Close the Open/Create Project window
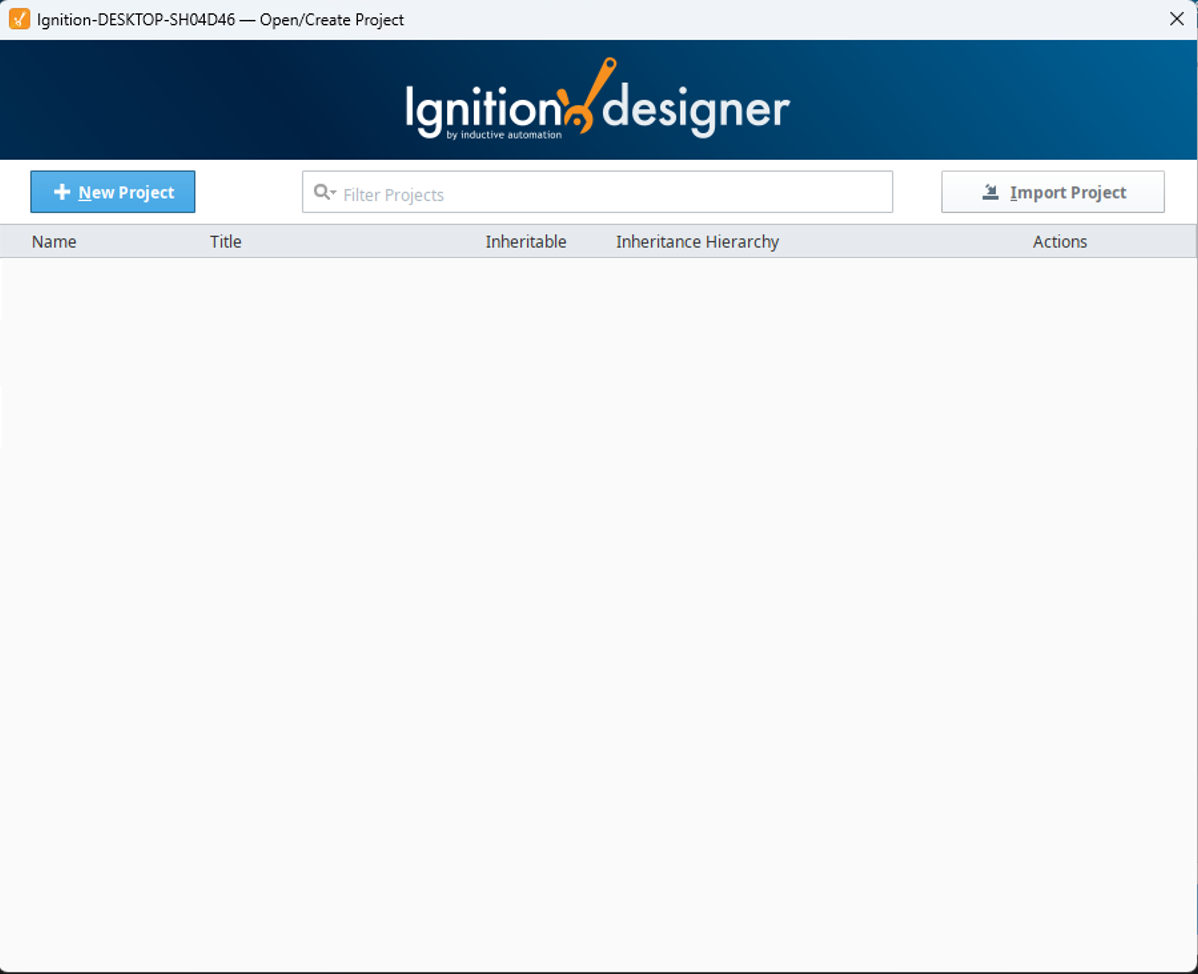 pyautogui.click(x=1177, y=19)
